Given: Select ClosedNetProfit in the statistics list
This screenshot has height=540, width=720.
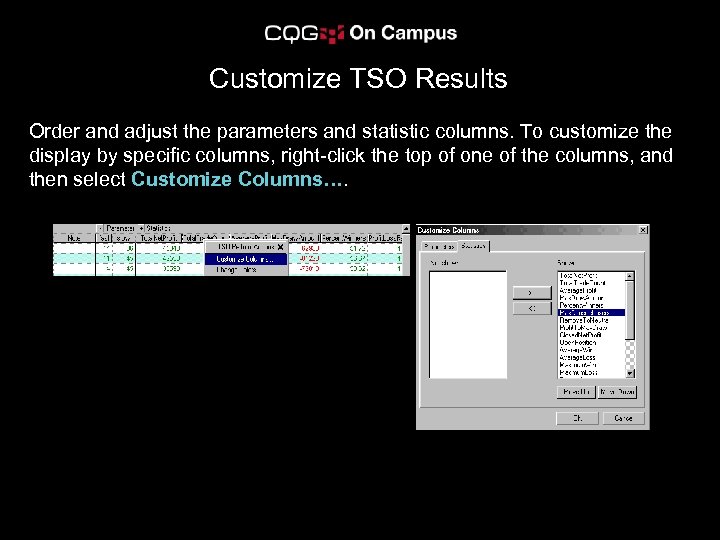Looking at the screenshot, I should 591,335.
